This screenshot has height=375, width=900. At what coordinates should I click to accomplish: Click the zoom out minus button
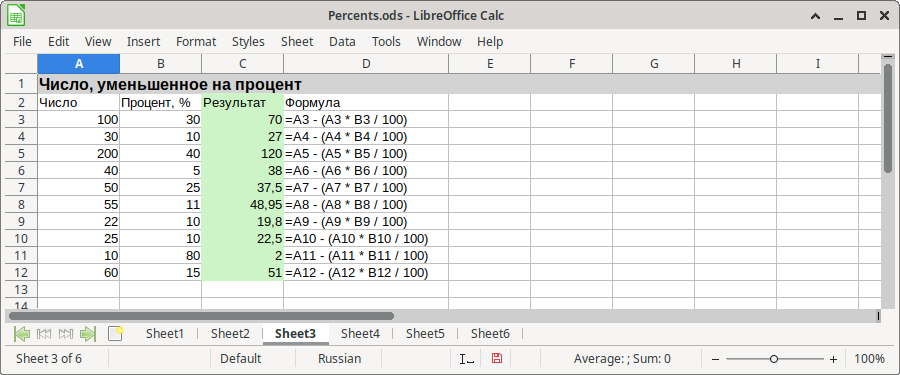(x=715, y=359)
